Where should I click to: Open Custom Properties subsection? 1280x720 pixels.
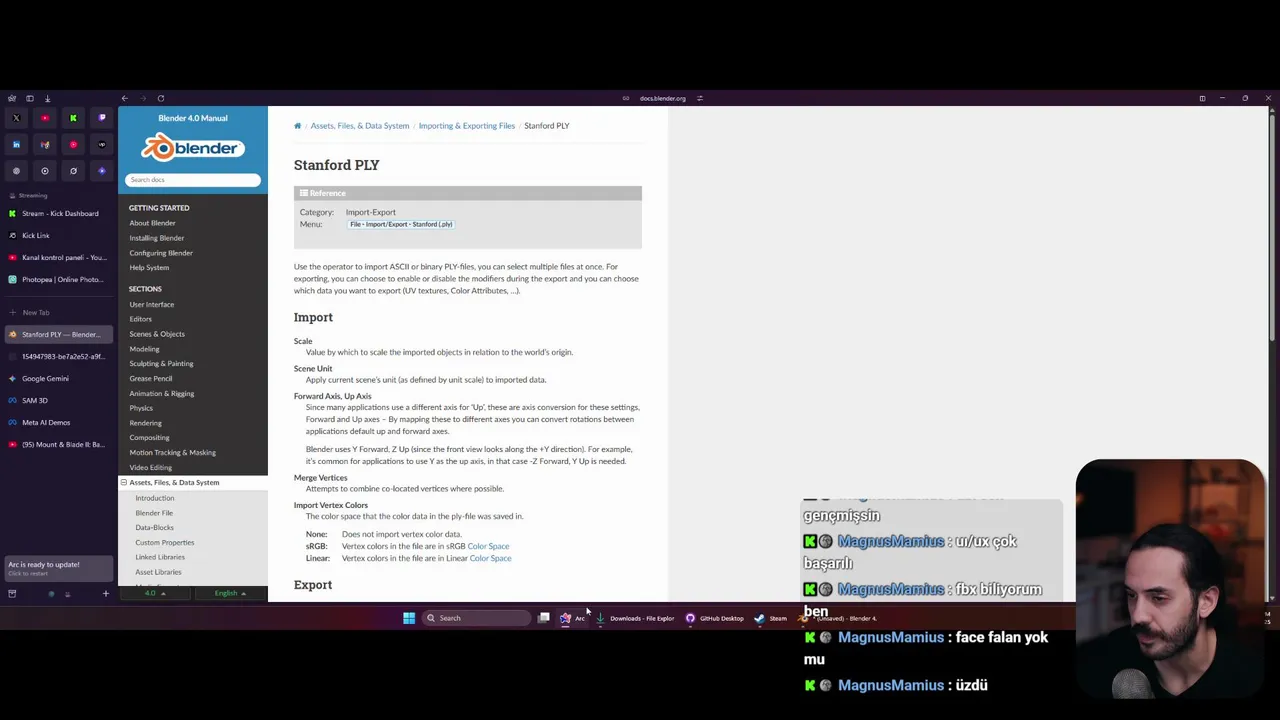(165, 543)
